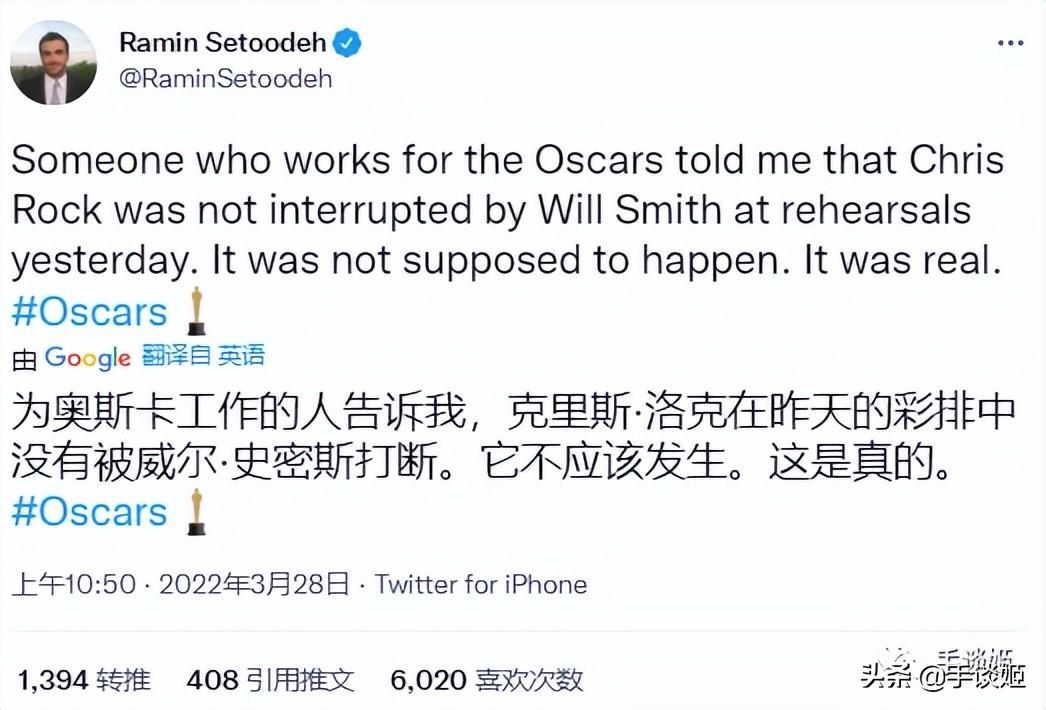Click the Google logo in translation line

[x=87, y=357]
